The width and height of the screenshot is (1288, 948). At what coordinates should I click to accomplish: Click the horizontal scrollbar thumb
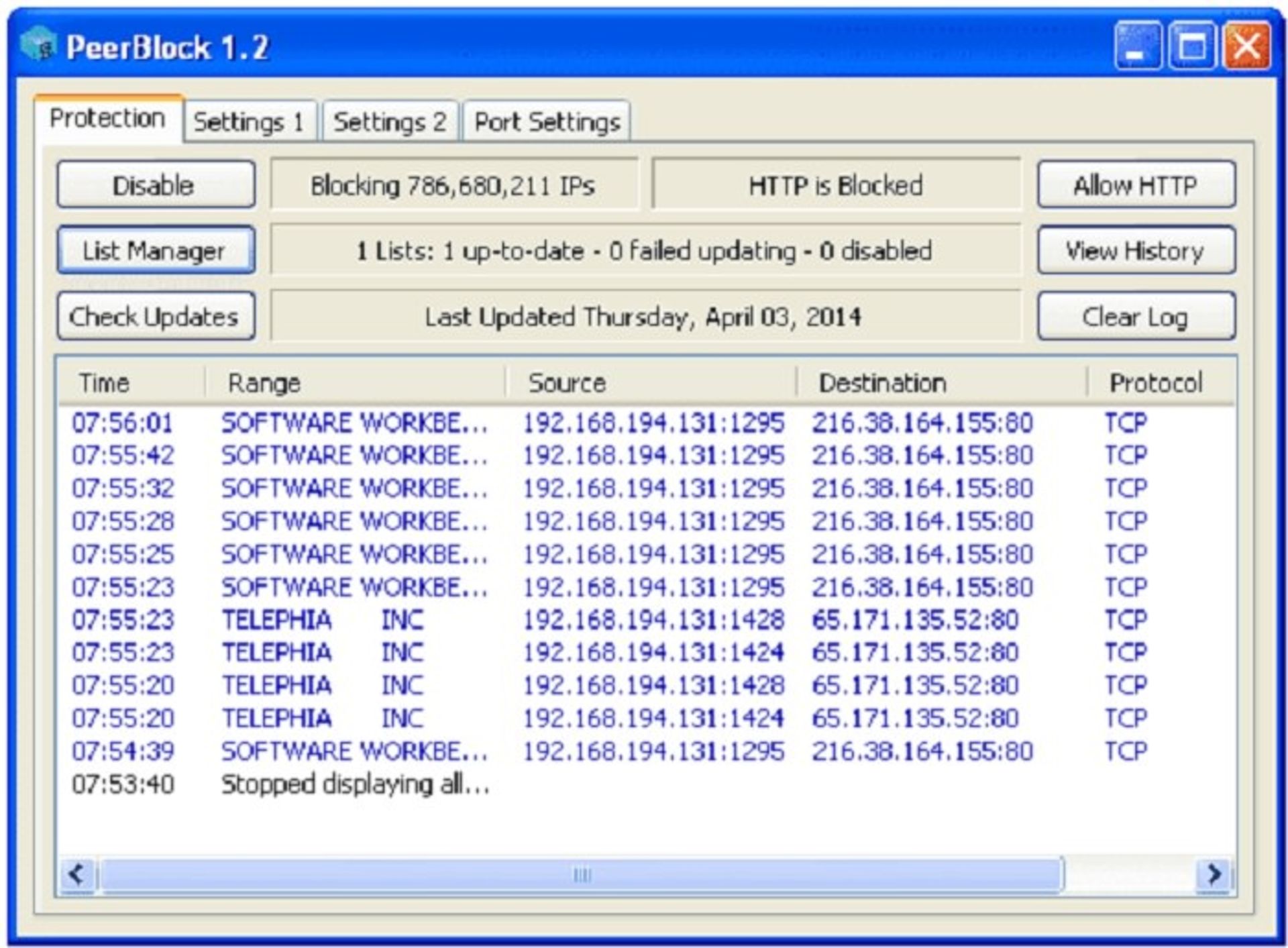coord(581,874)
